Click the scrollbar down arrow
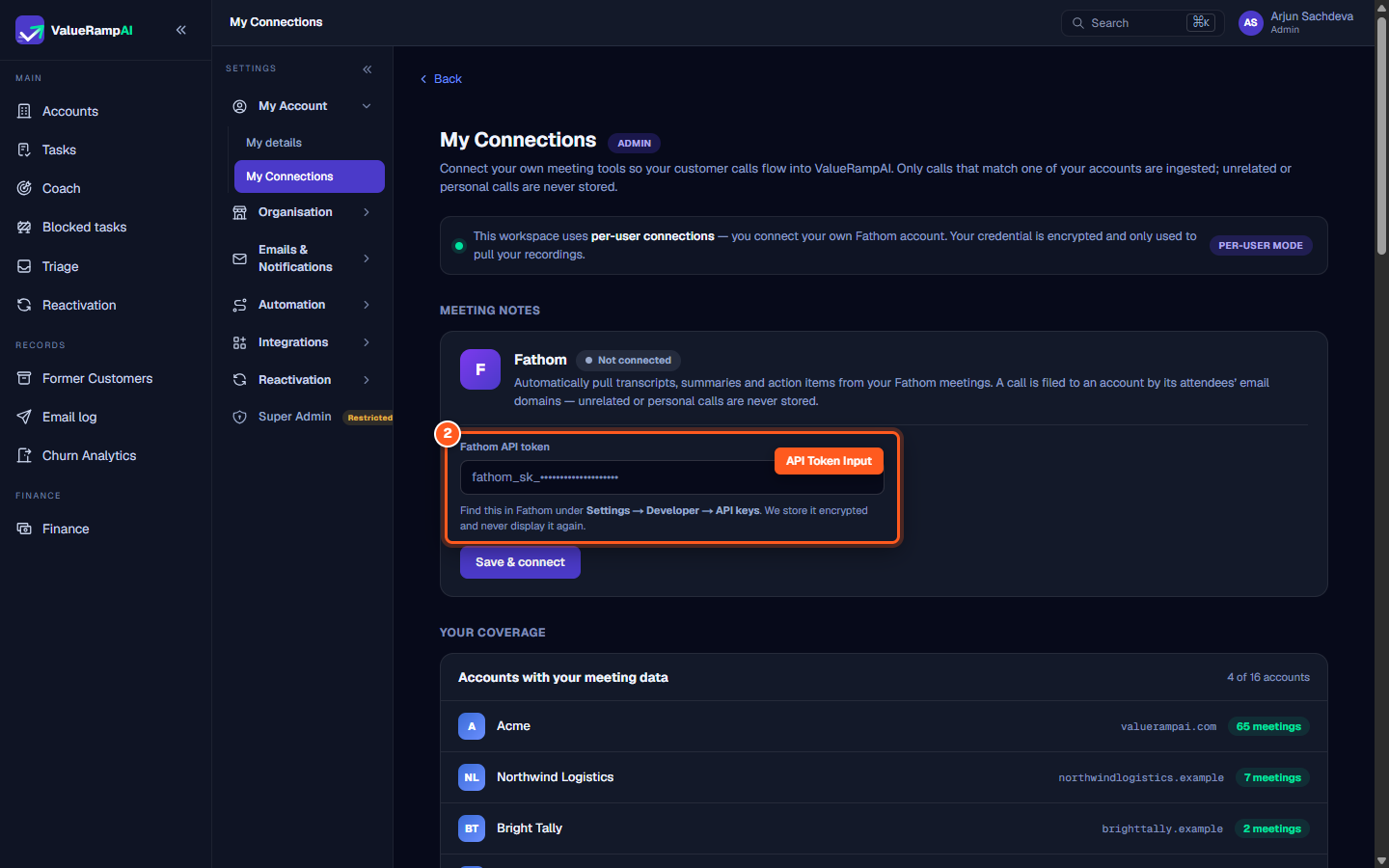This screenshot has width=1389, height=868. click(x=1381, y=860)
